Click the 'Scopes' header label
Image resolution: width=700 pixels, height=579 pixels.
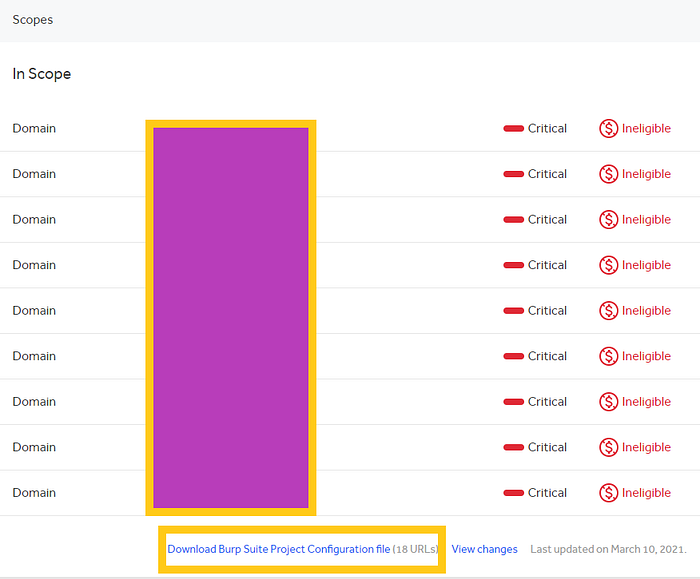(x=33, y=20)
